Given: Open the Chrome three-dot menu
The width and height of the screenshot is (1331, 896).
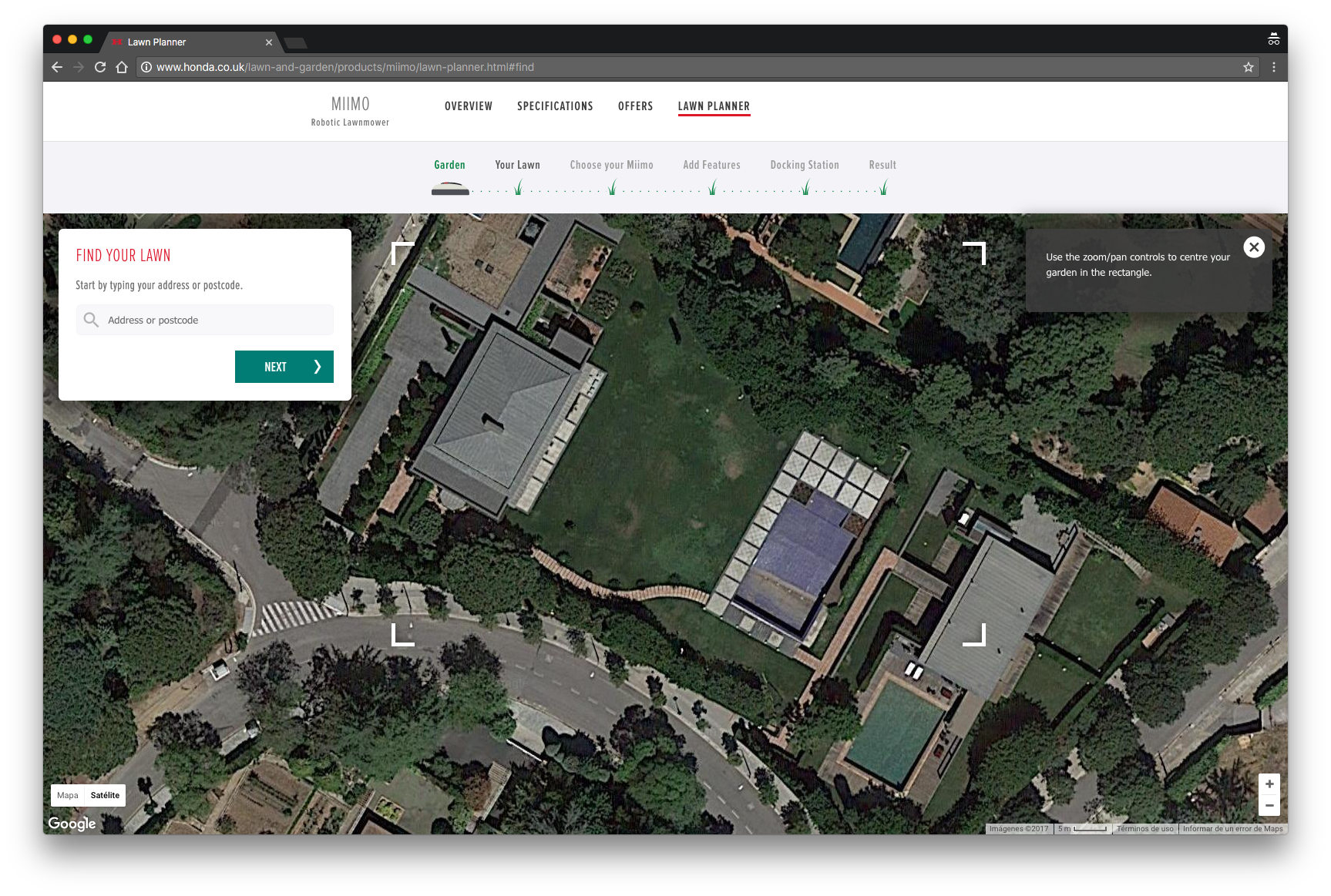Looking at the screenshot, I should point(1274,67).
